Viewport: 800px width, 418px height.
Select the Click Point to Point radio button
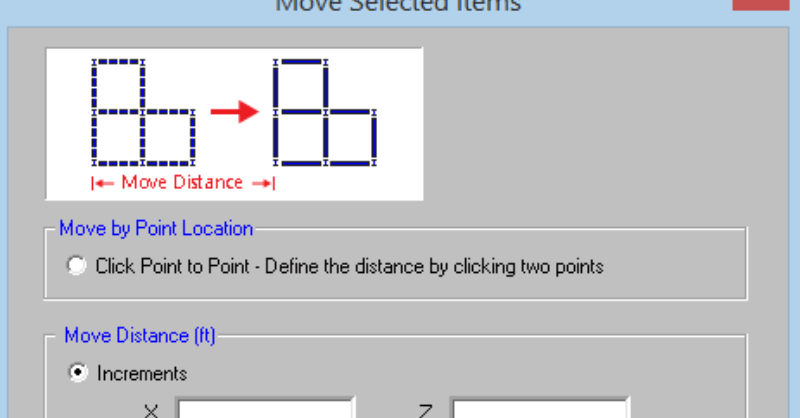pyautogui.click(x=76, y=267)
